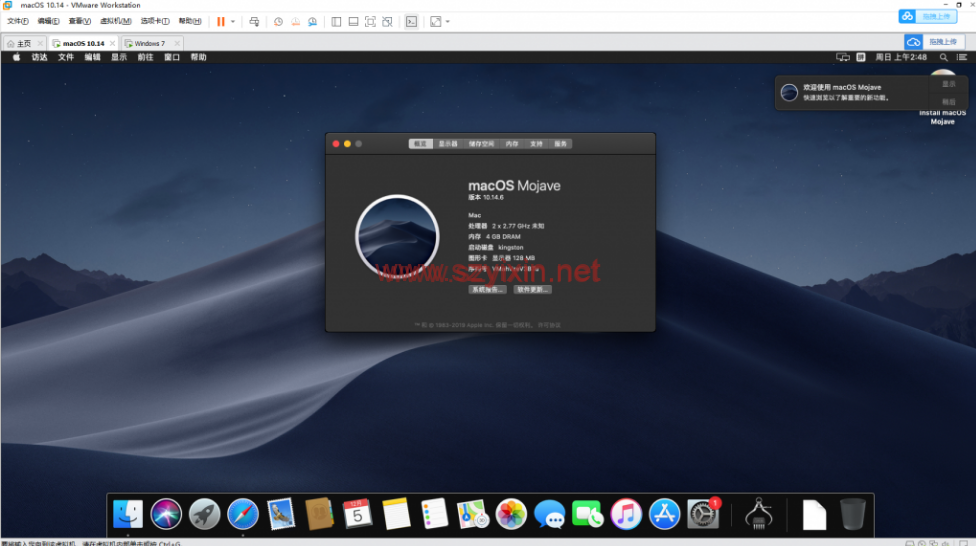The height and width of the screenshot is (546, 976).
Task: Open the 编辑(E) menu in VMware
Action: click(x=49, y=21)
